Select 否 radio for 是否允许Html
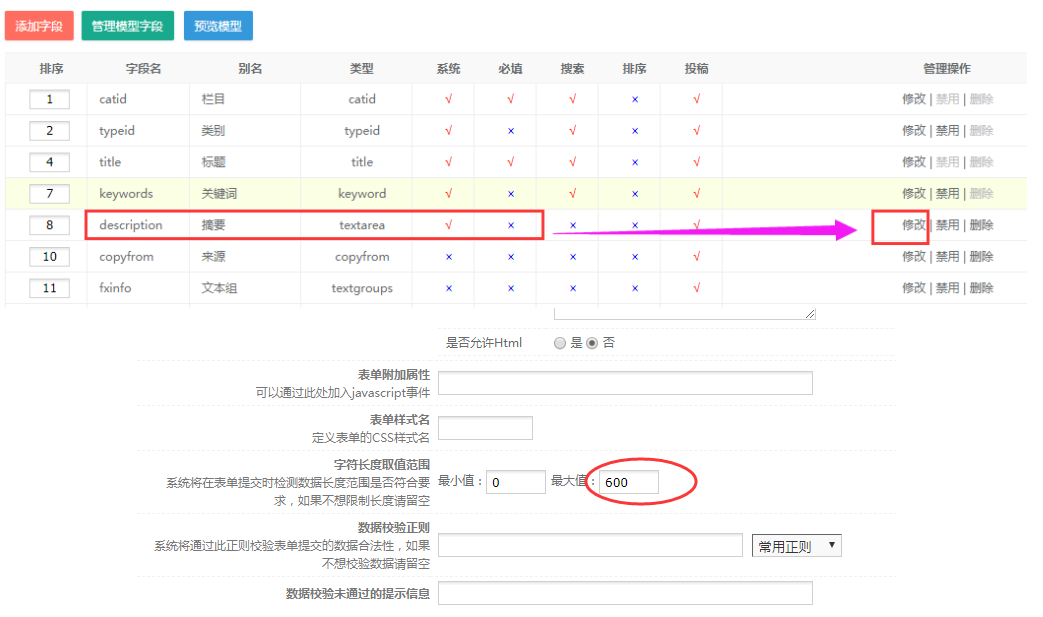1043x617 pixels. tap(592, 343)
